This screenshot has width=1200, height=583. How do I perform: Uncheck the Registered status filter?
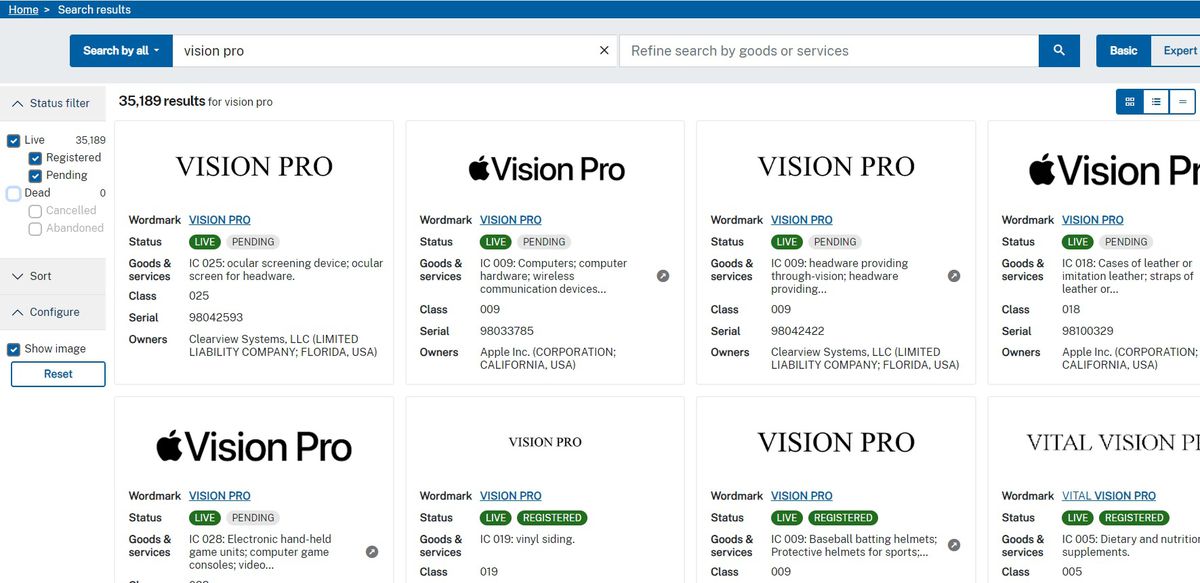point(36,158)
